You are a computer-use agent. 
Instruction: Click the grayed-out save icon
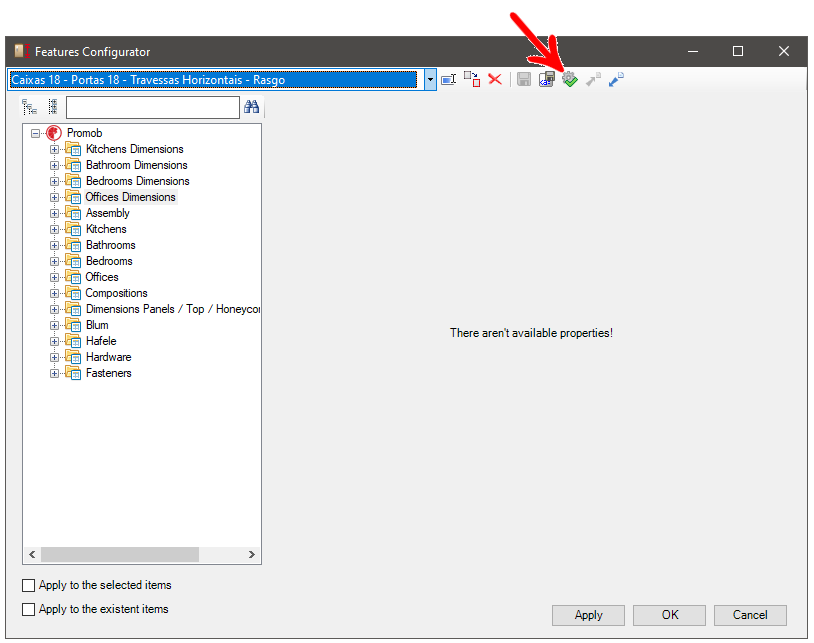[524, 79]
